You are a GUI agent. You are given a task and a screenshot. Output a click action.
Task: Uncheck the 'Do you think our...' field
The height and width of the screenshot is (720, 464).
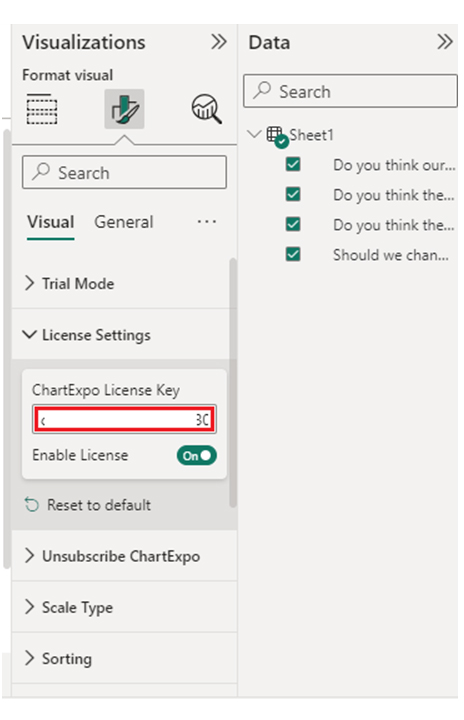[x=293, y=164]
